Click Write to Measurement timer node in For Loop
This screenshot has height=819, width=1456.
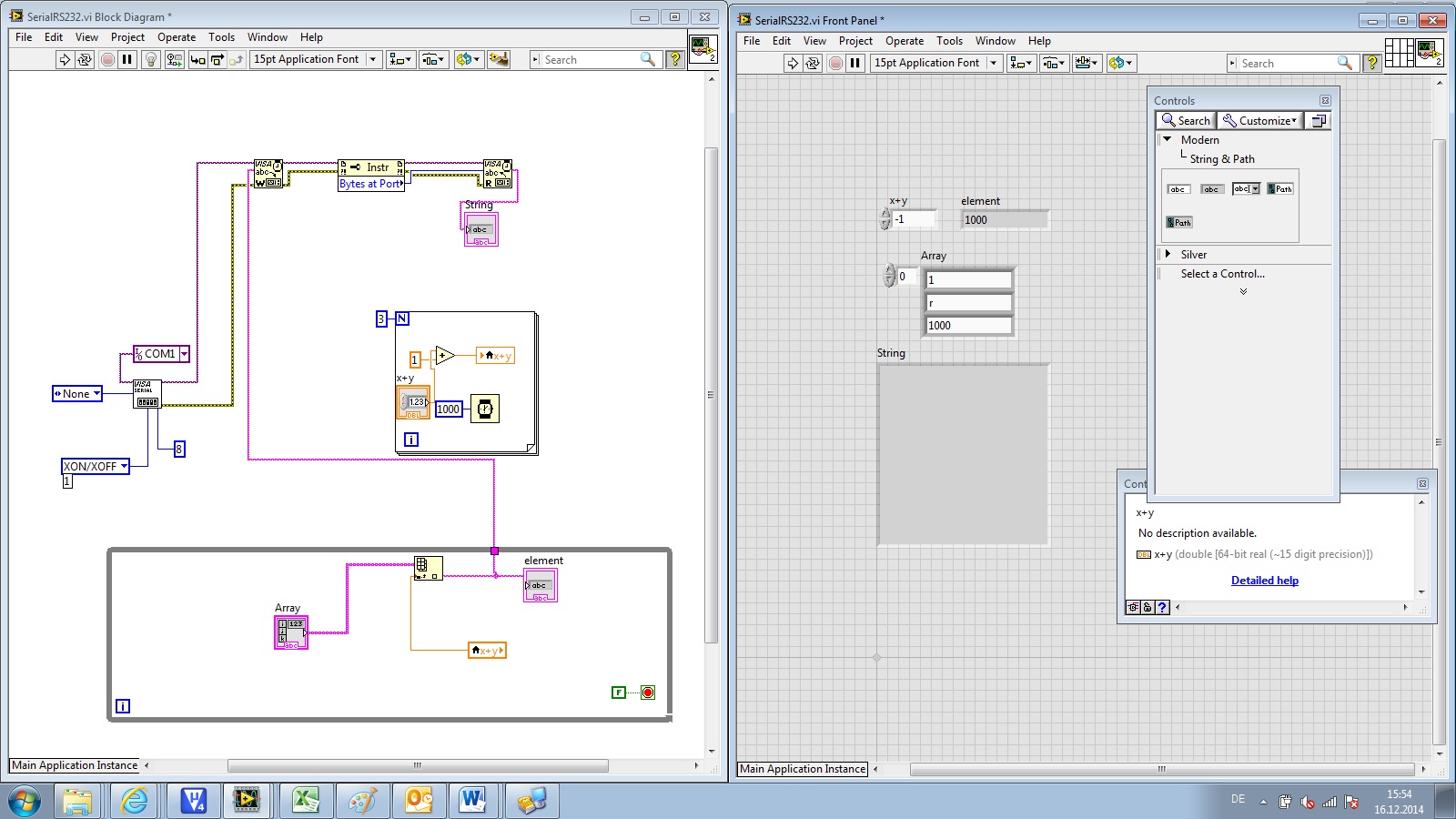click(x=485, y=409)
